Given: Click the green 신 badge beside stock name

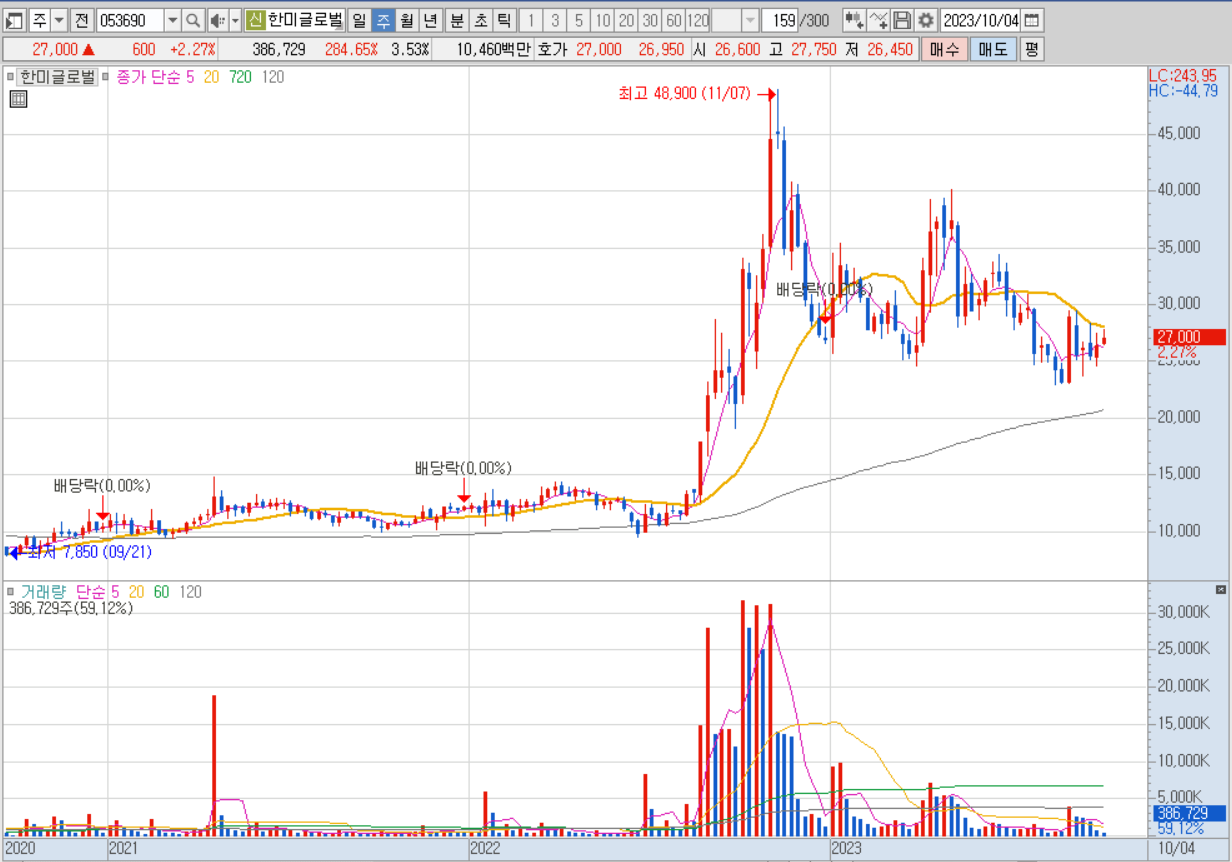Looking at the screenshot, I should click(x=255, y=20).
